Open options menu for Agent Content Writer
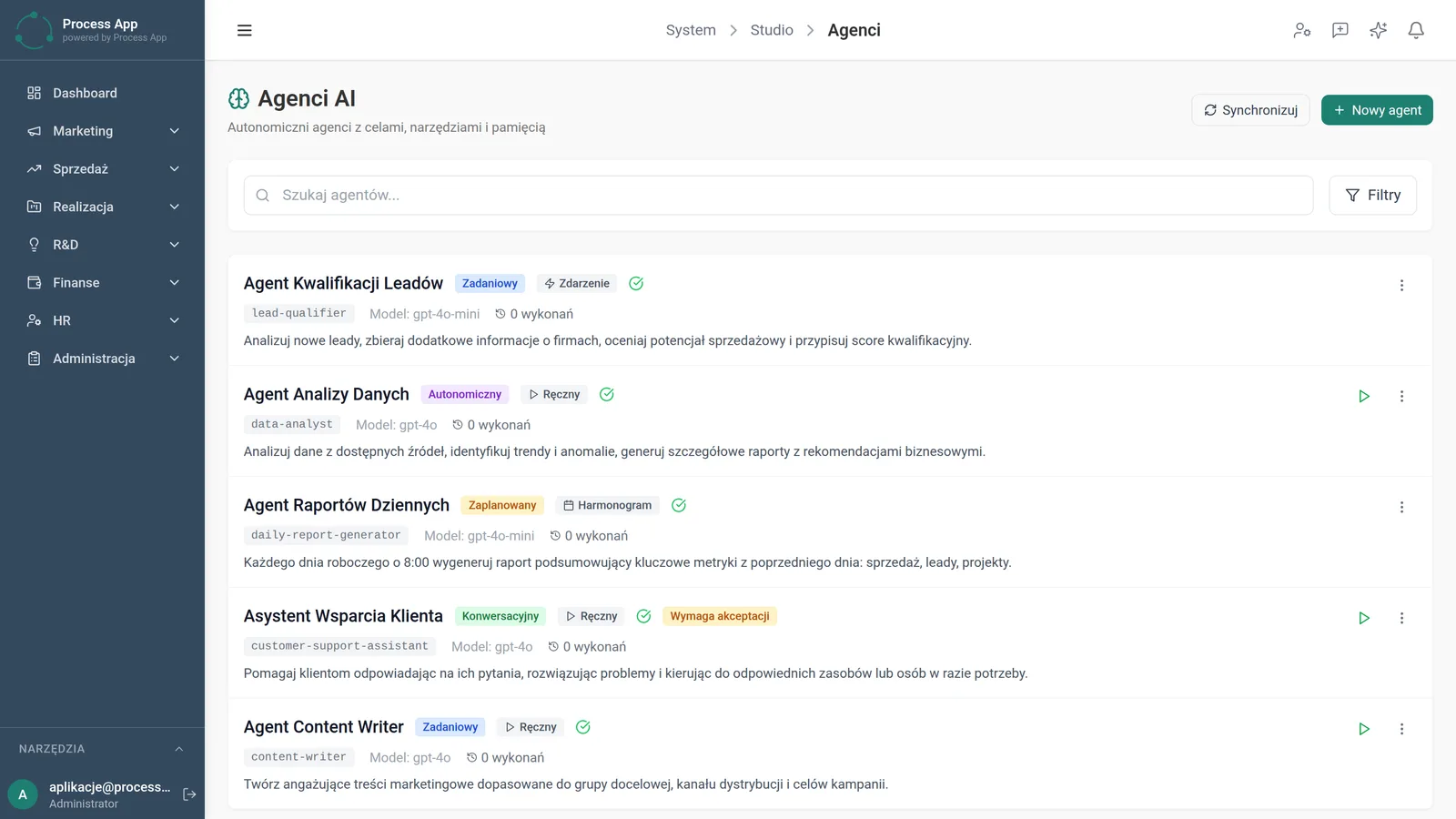 coord(1401,729)
